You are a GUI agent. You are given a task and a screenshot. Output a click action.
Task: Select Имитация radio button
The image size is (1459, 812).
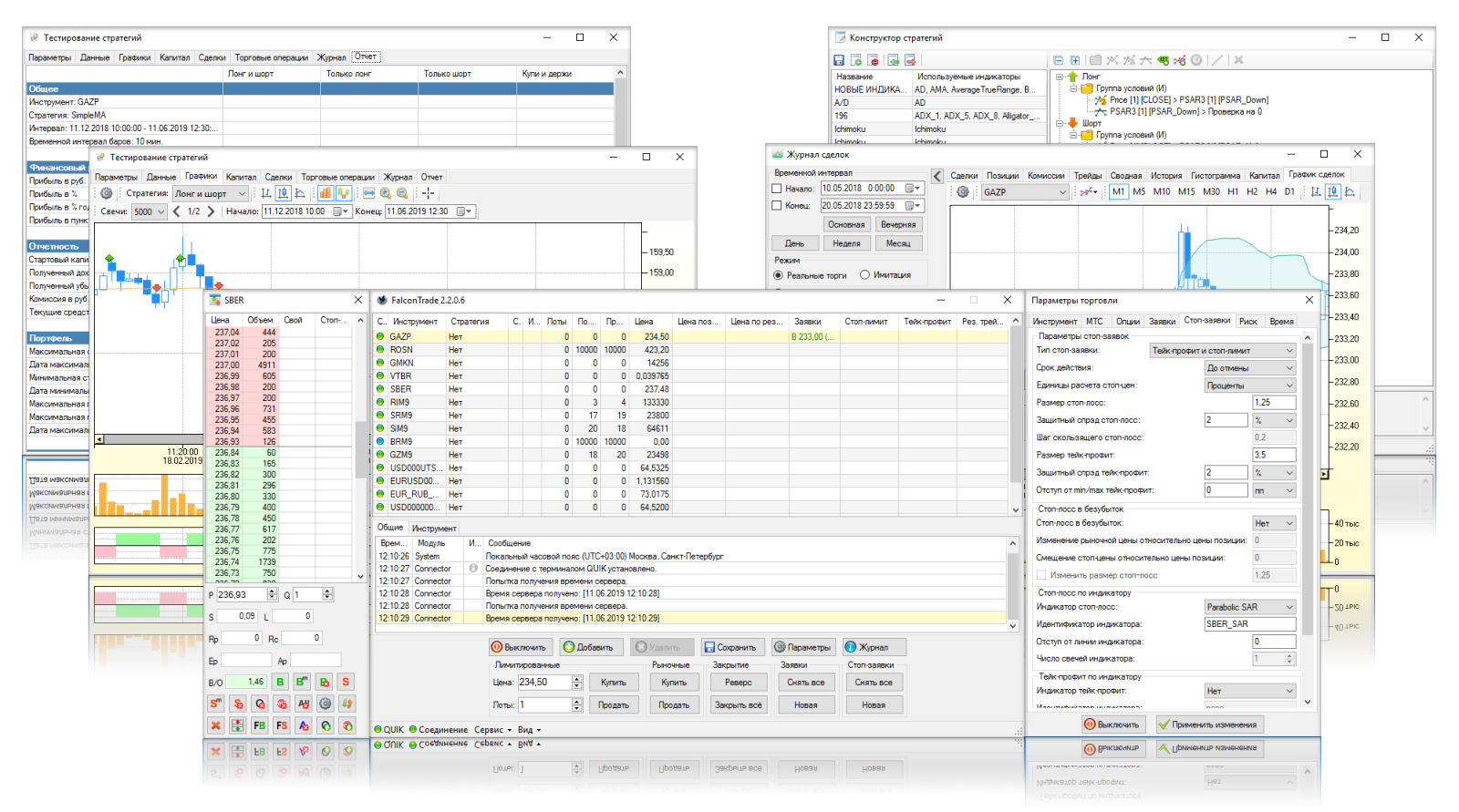pyautogui.click(x=864, y=275)
